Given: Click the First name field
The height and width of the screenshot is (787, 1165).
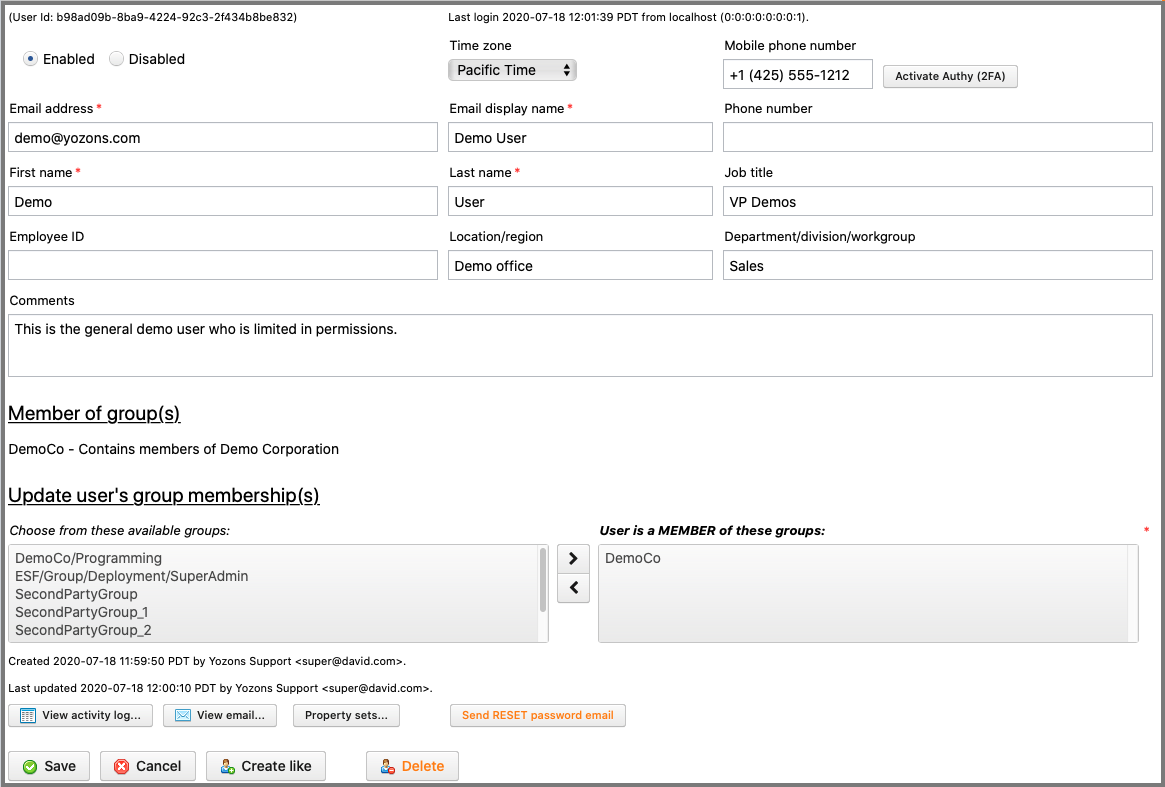Looking at the screenshot, I should coord(223,201).
